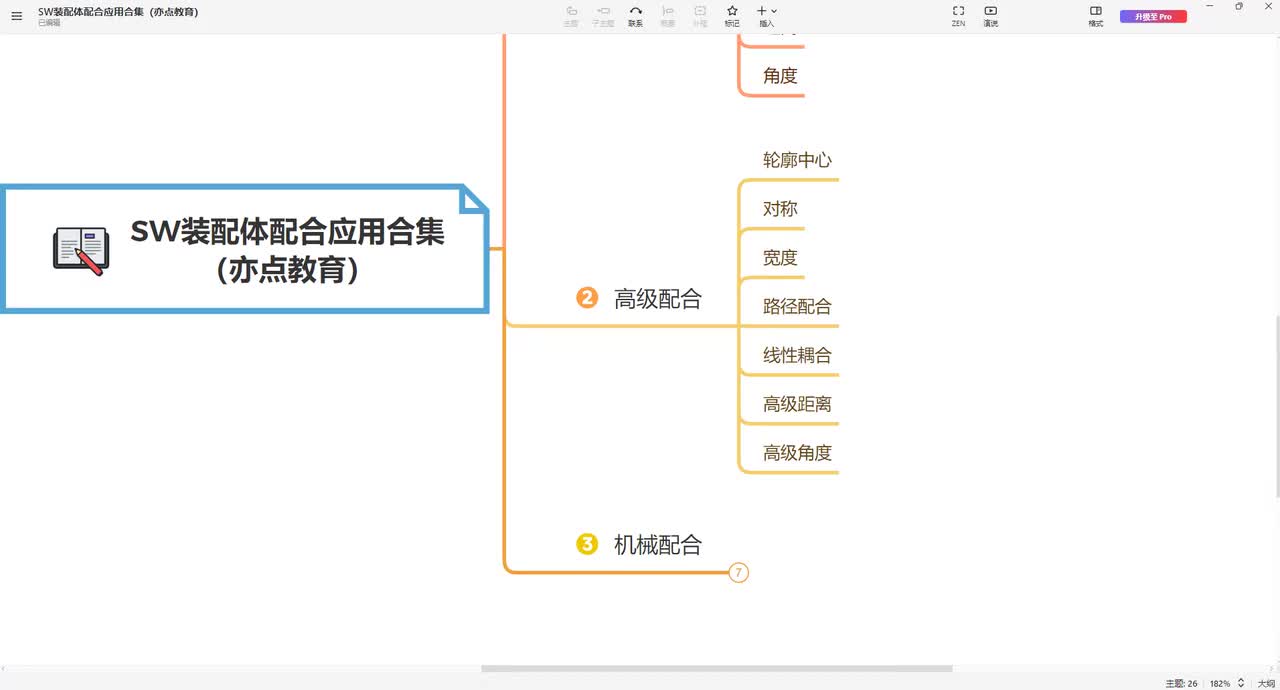Click the 已编辑 status under the title
Viewport: 1280px width, 690px height.
point(49,23)
